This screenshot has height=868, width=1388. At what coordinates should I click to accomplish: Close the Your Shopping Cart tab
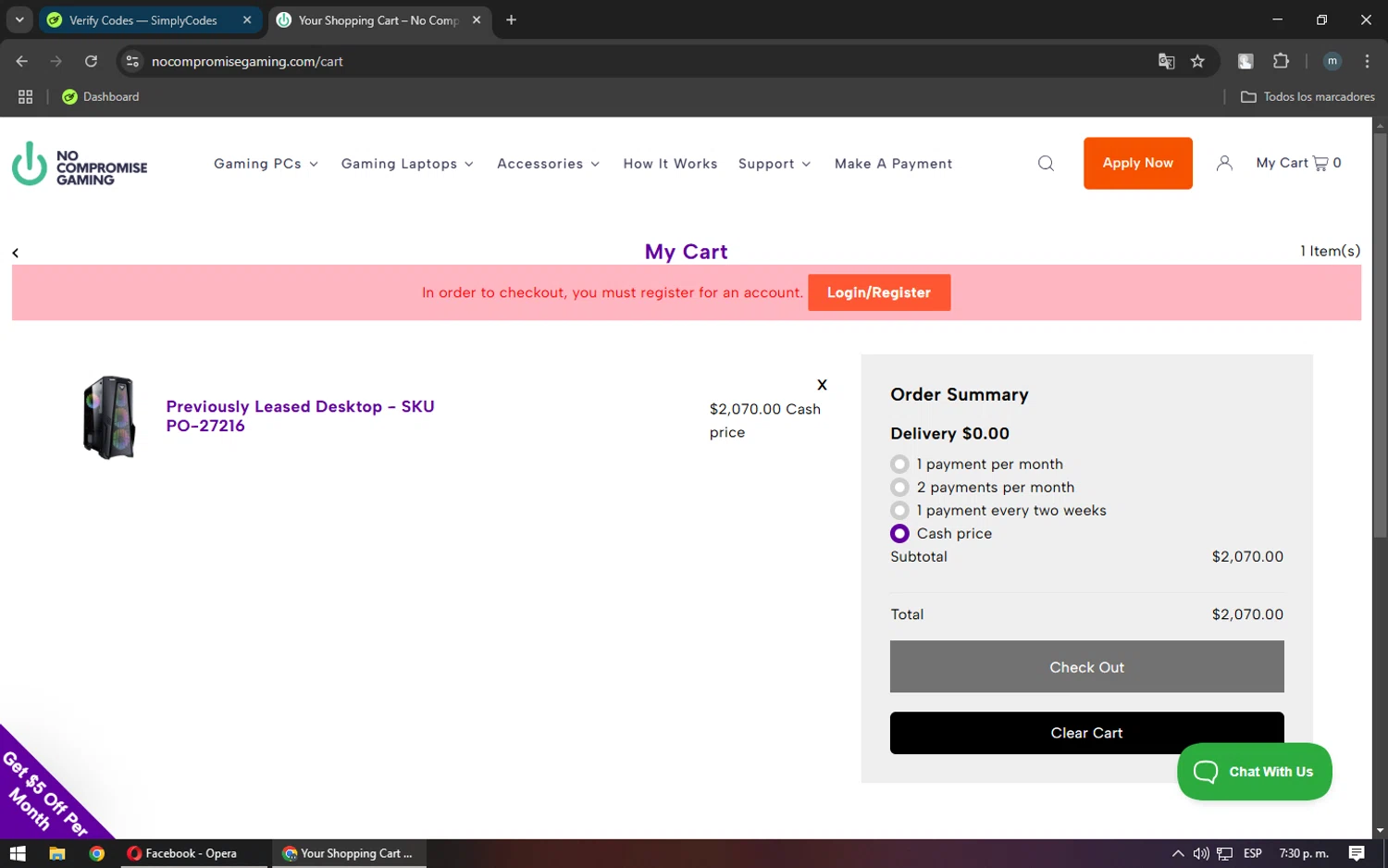(477, 19)
